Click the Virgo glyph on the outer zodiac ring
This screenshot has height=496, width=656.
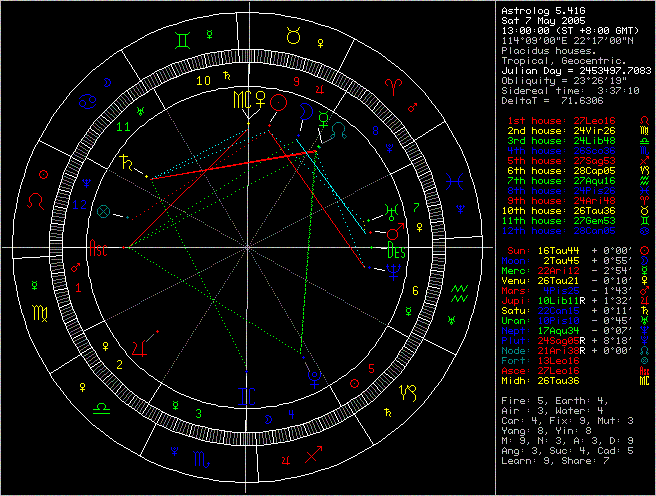38,311
